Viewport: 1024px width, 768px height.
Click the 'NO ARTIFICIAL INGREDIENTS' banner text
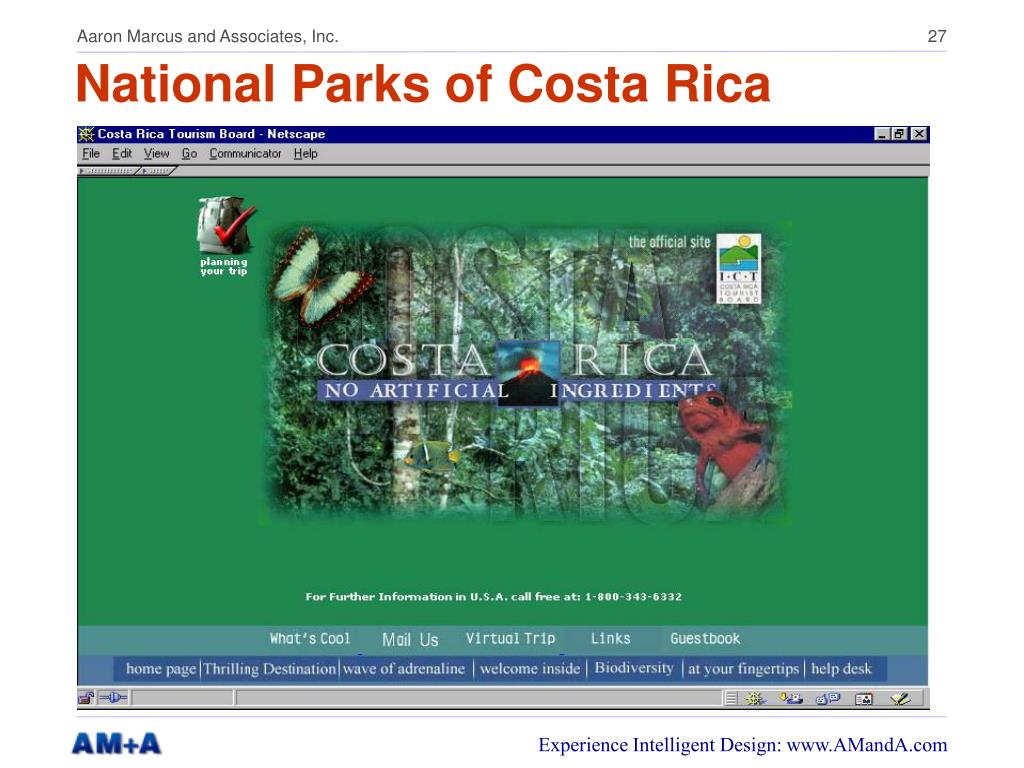(519, 391)
